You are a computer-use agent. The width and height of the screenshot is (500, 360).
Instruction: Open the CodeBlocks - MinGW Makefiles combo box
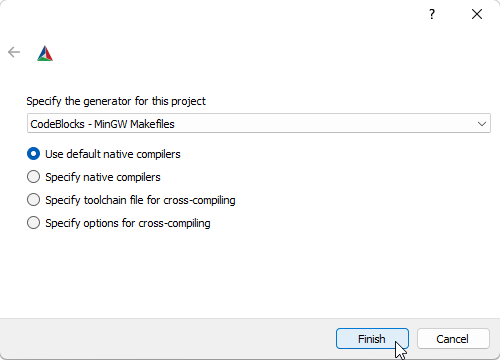(259, 123)
